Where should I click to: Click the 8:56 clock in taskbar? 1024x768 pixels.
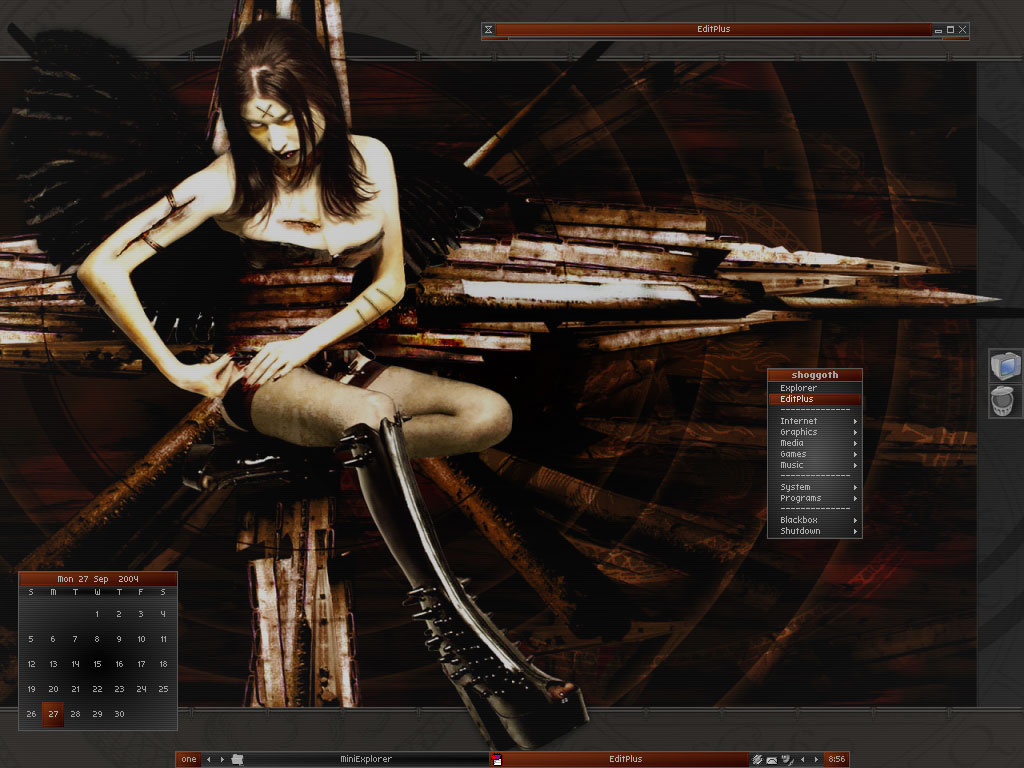tap(836, 759)
